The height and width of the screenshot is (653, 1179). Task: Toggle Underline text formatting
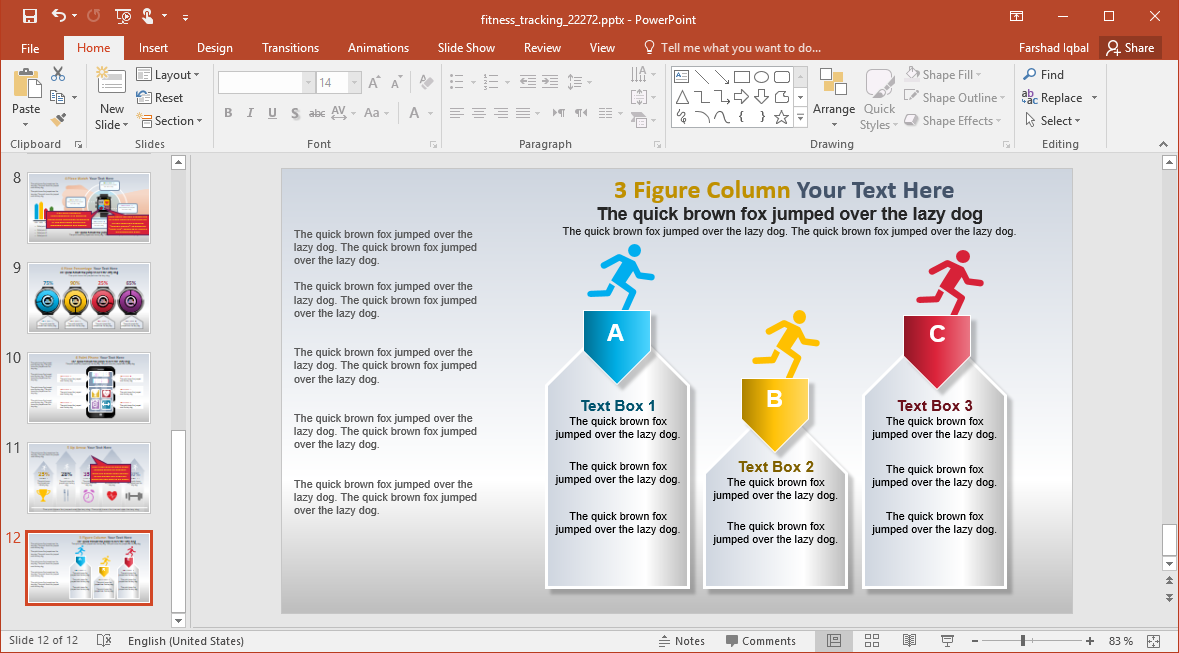click(272, 113)
